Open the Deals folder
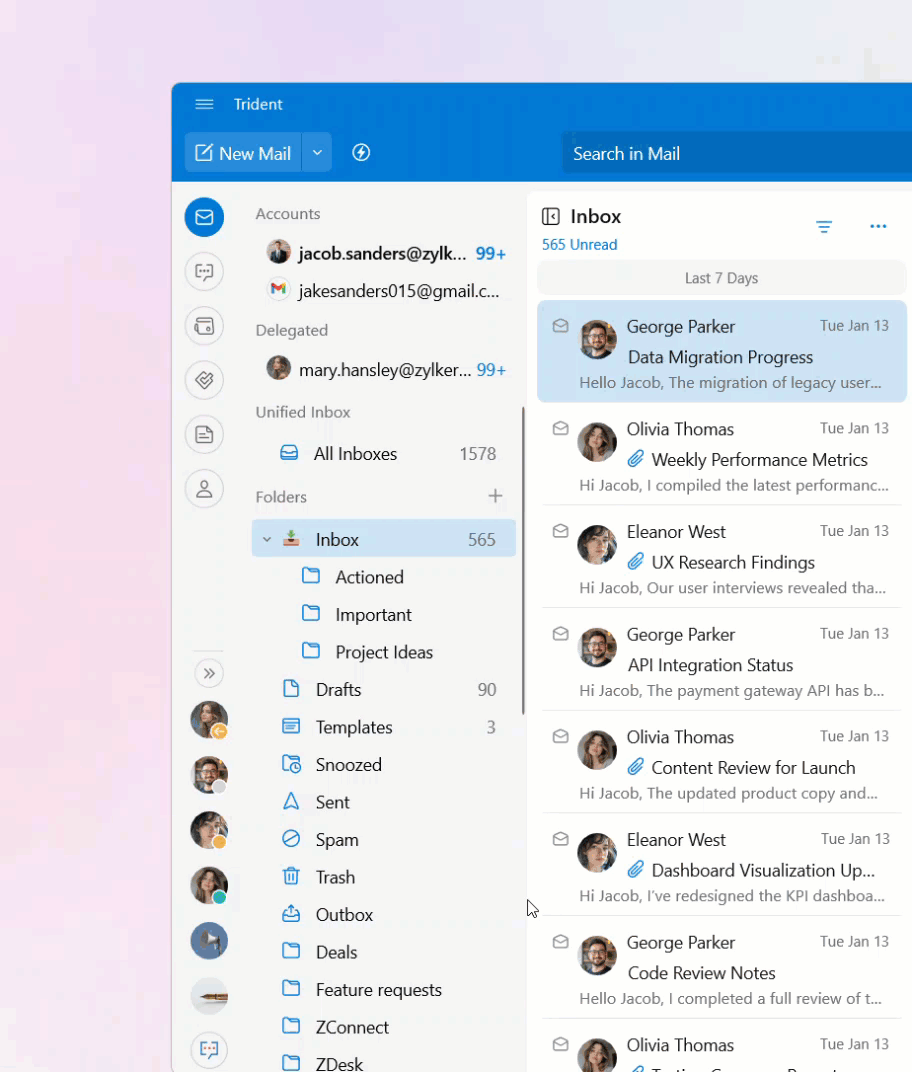This screenshot has width=912, height=1072. [x=384, y=952]
